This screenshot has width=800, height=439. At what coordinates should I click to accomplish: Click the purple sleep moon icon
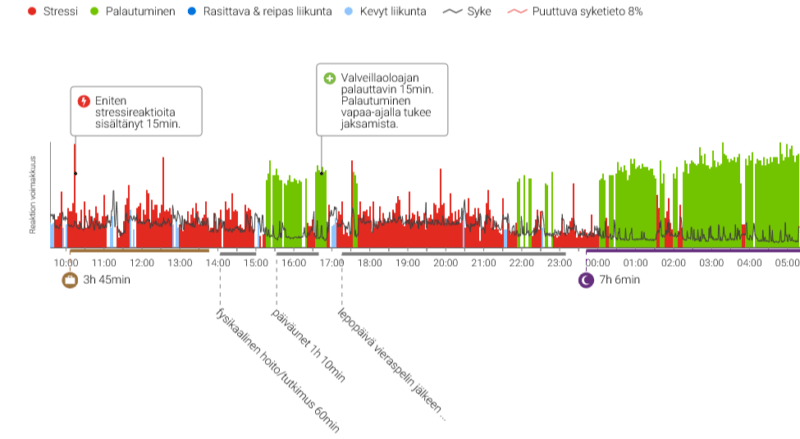[586, 280]
